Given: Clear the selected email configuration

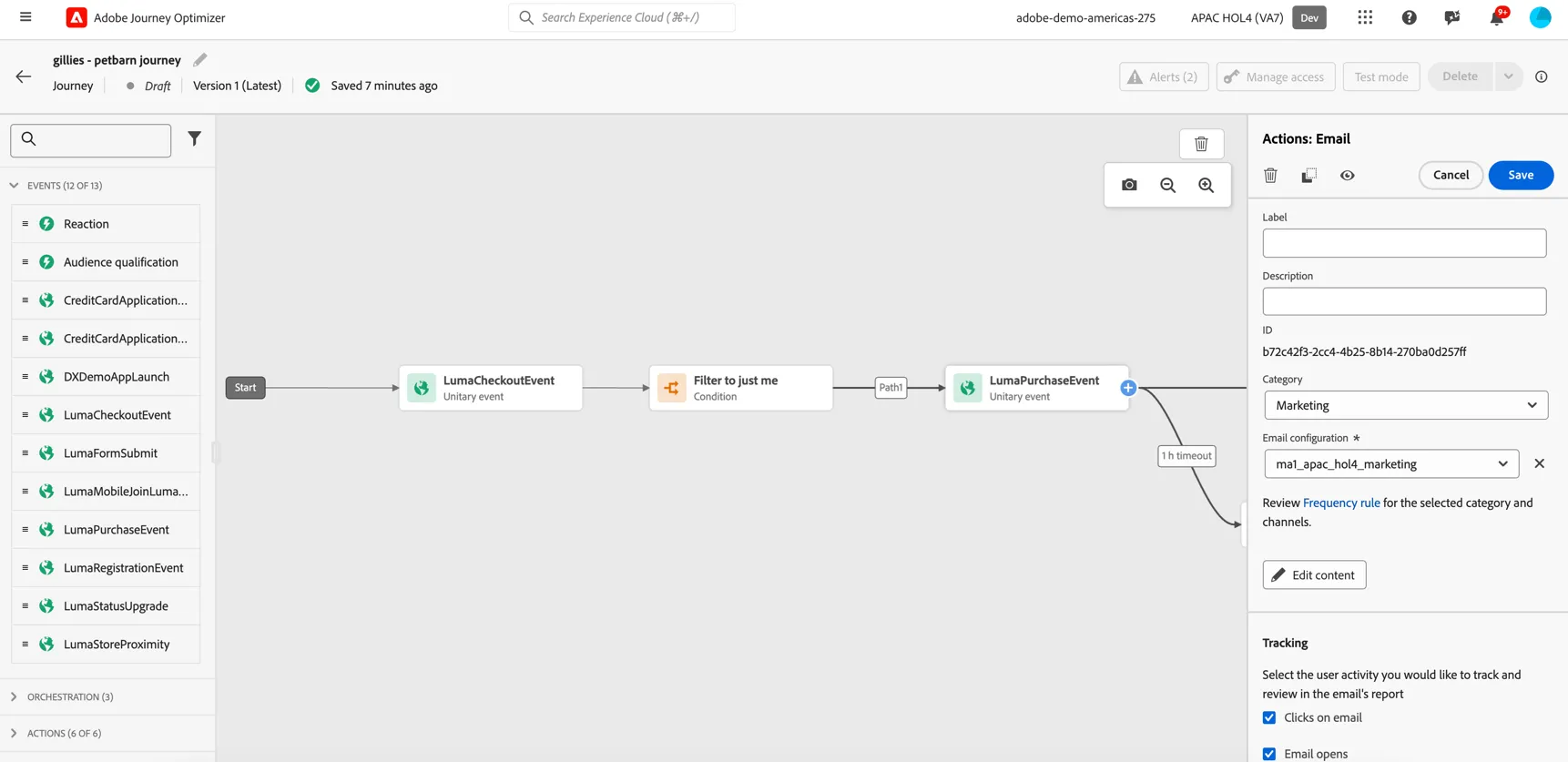Looking at the screenshot, I should coord(1539,464).
